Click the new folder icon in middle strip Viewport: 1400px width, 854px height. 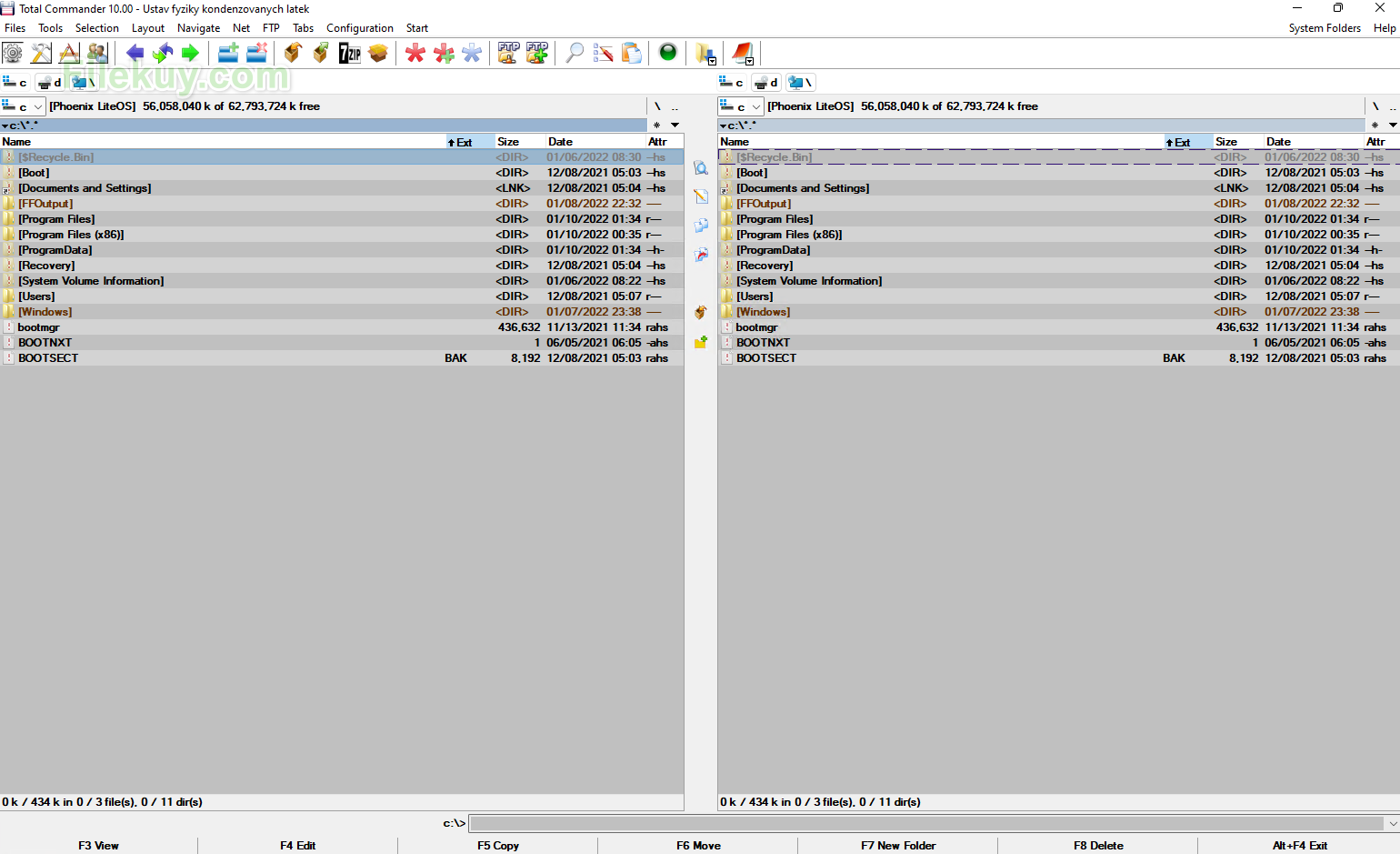tap(701, 342)
